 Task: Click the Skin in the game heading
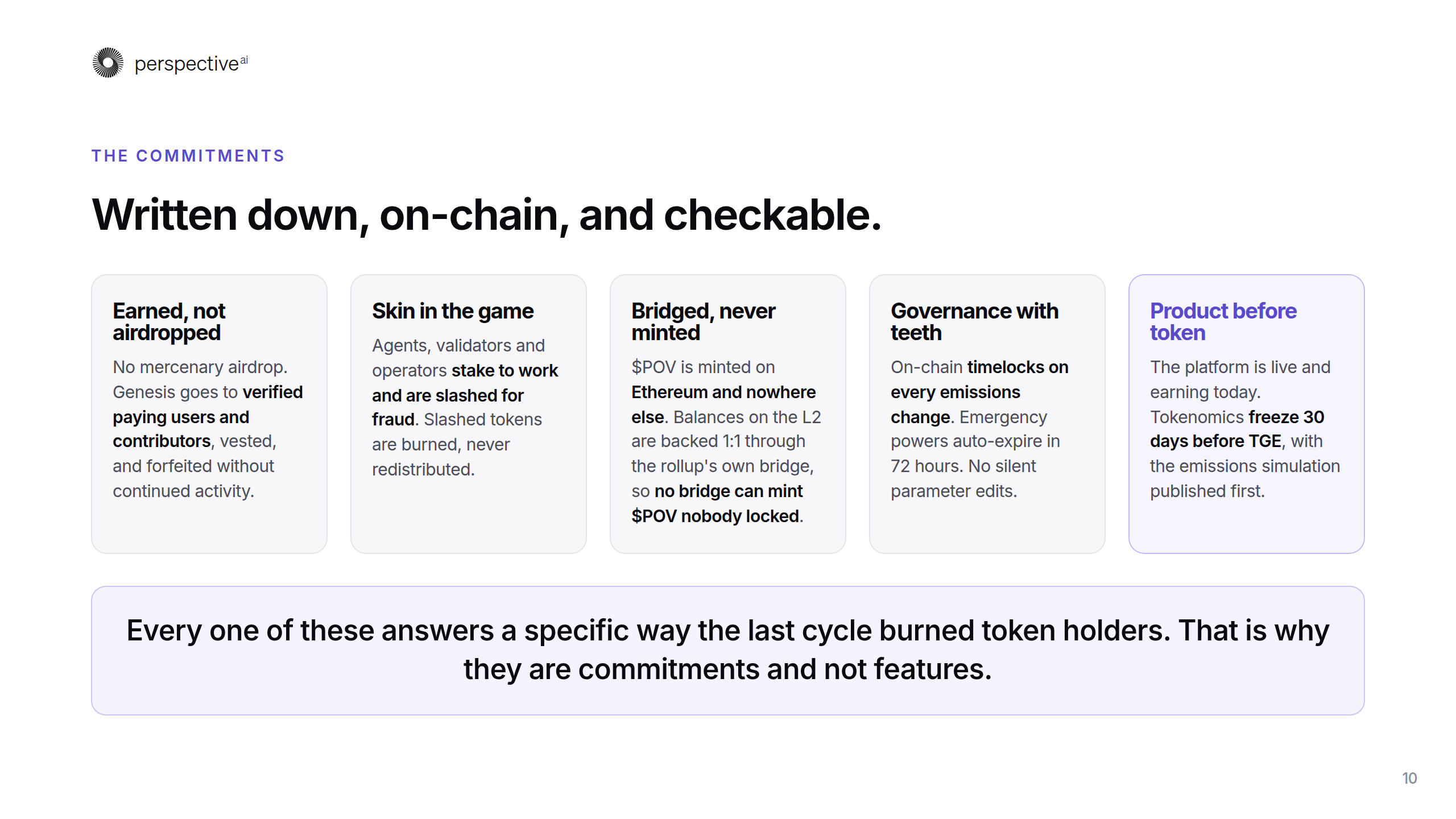tap(453, 311)
